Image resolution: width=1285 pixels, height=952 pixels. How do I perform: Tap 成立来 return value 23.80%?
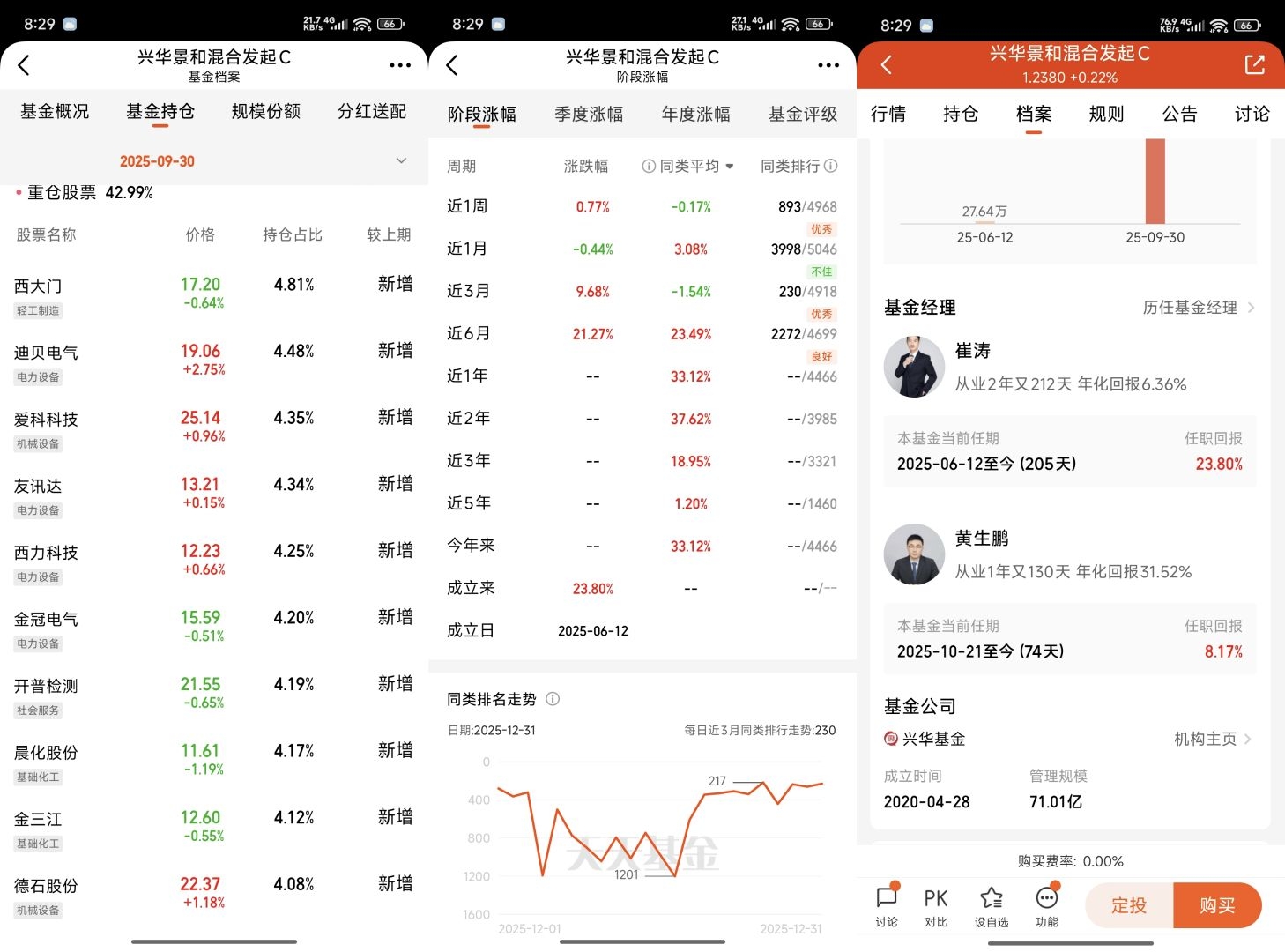[593, 589]
